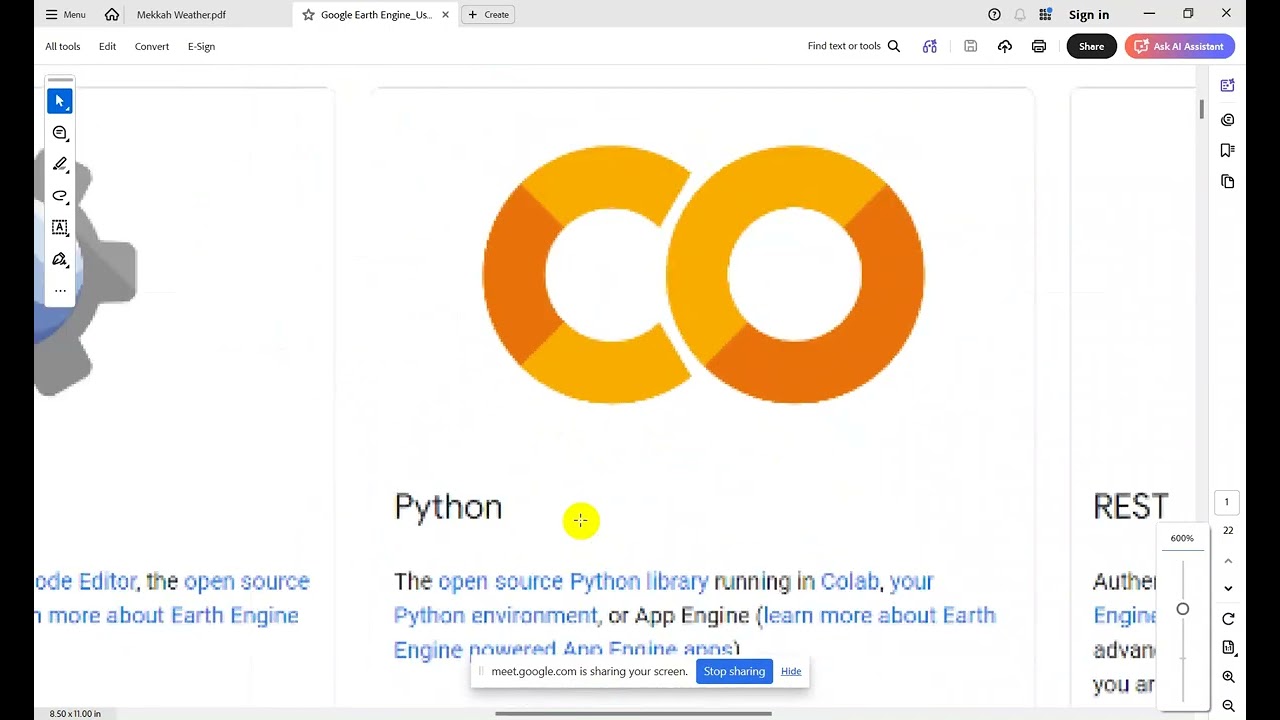Zoom in with the magnifier plus icon

(1228, 677)
